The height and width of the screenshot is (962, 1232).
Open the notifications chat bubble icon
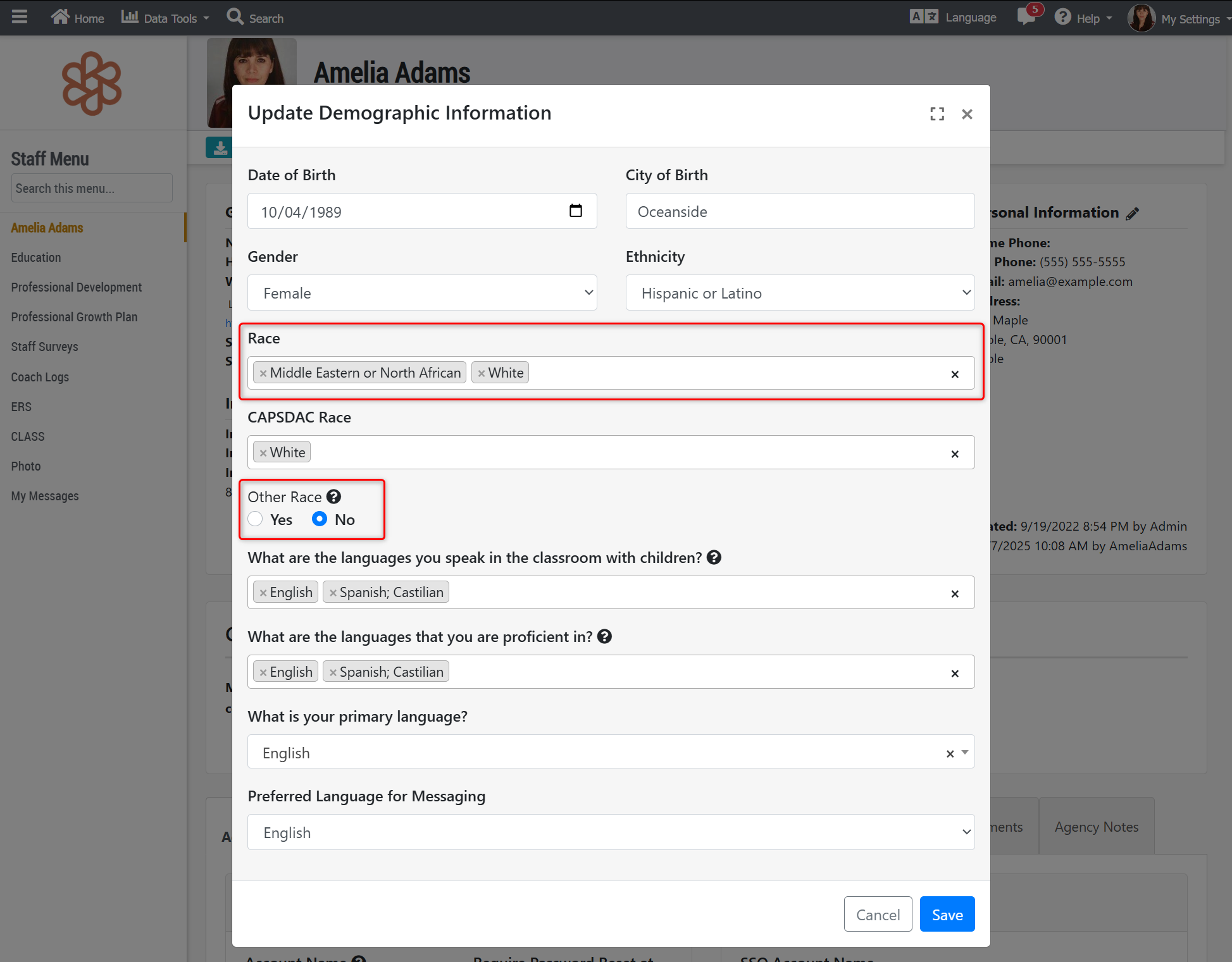1026,17
